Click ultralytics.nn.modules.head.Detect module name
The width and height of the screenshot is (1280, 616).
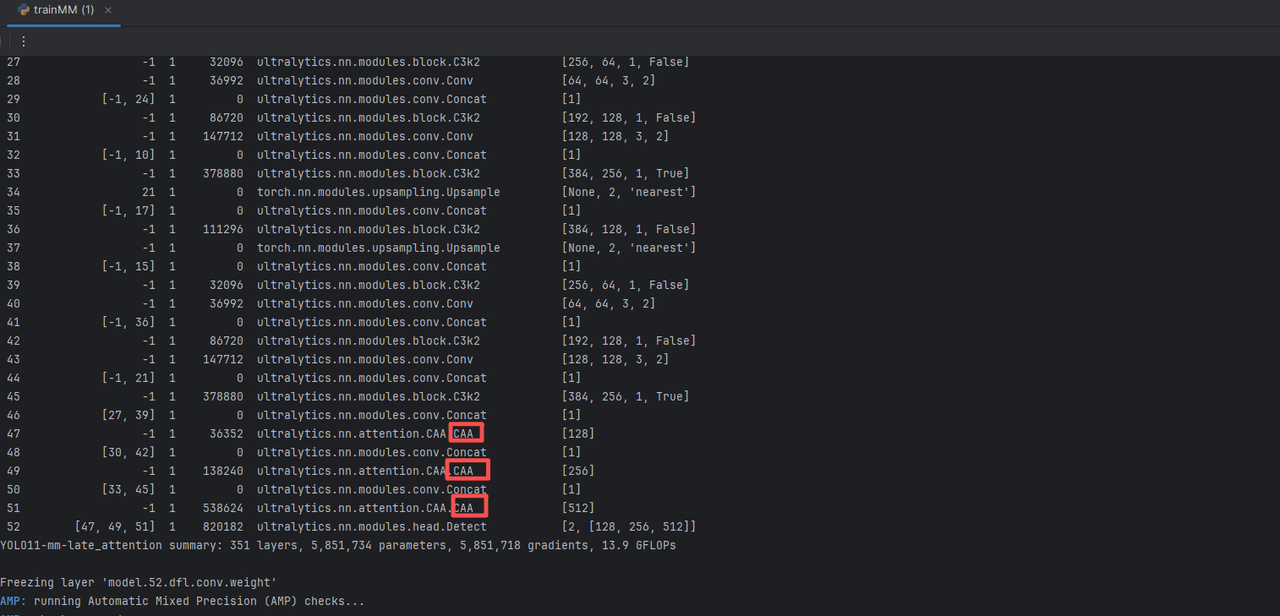[x=372, y=527]
